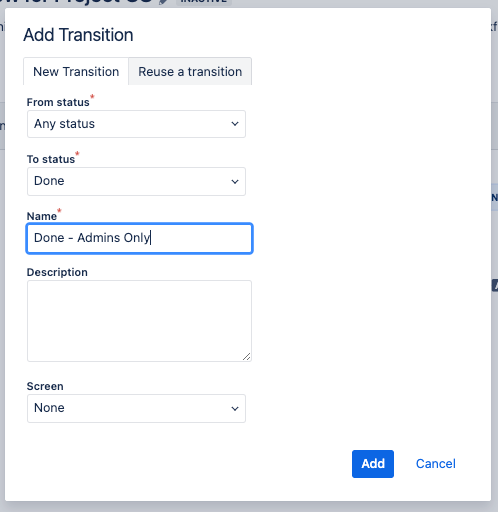Click the From status field label
This screenshot has width=498, height=512.
point(58,102)
